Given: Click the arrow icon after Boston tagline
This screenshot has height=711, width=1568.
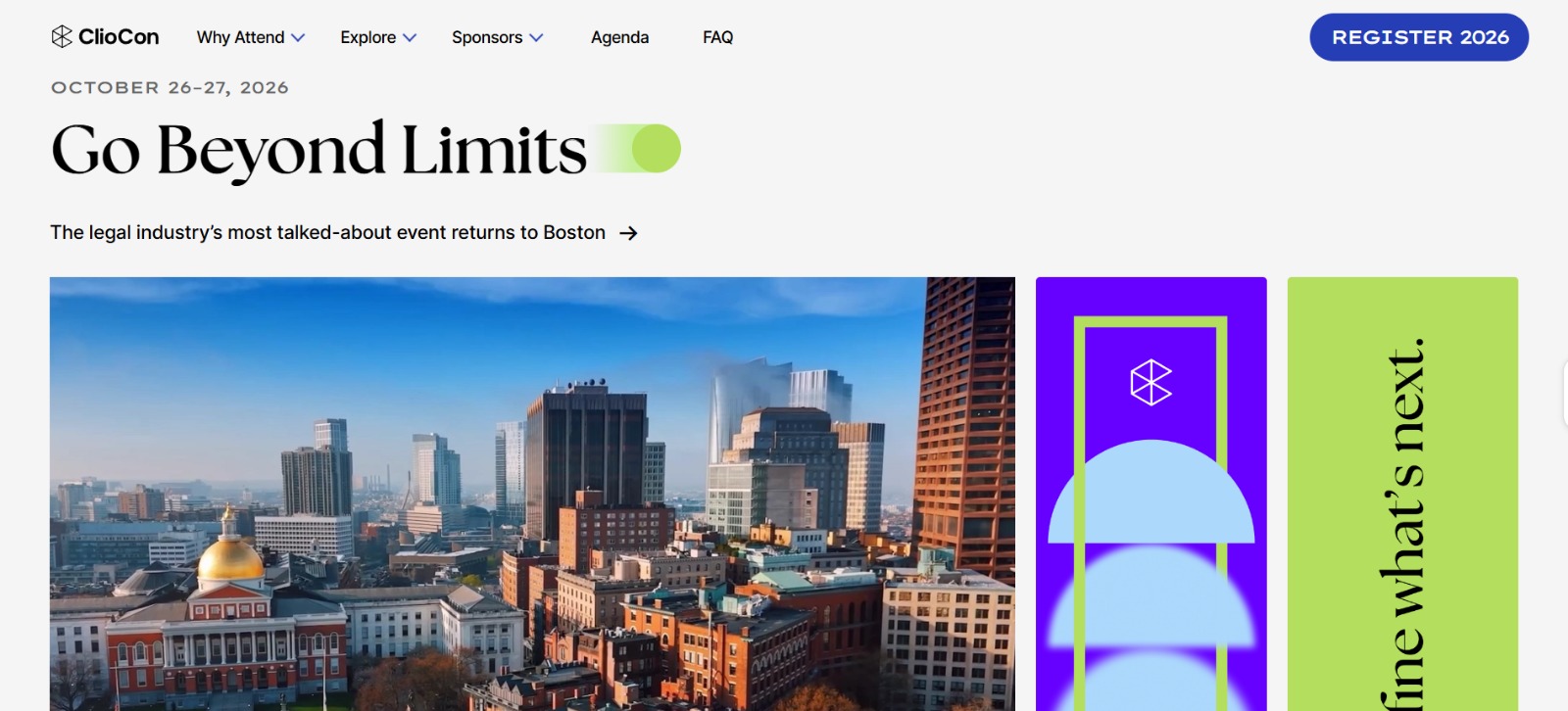Looking at the screenshot, I should tap(628, 233).
